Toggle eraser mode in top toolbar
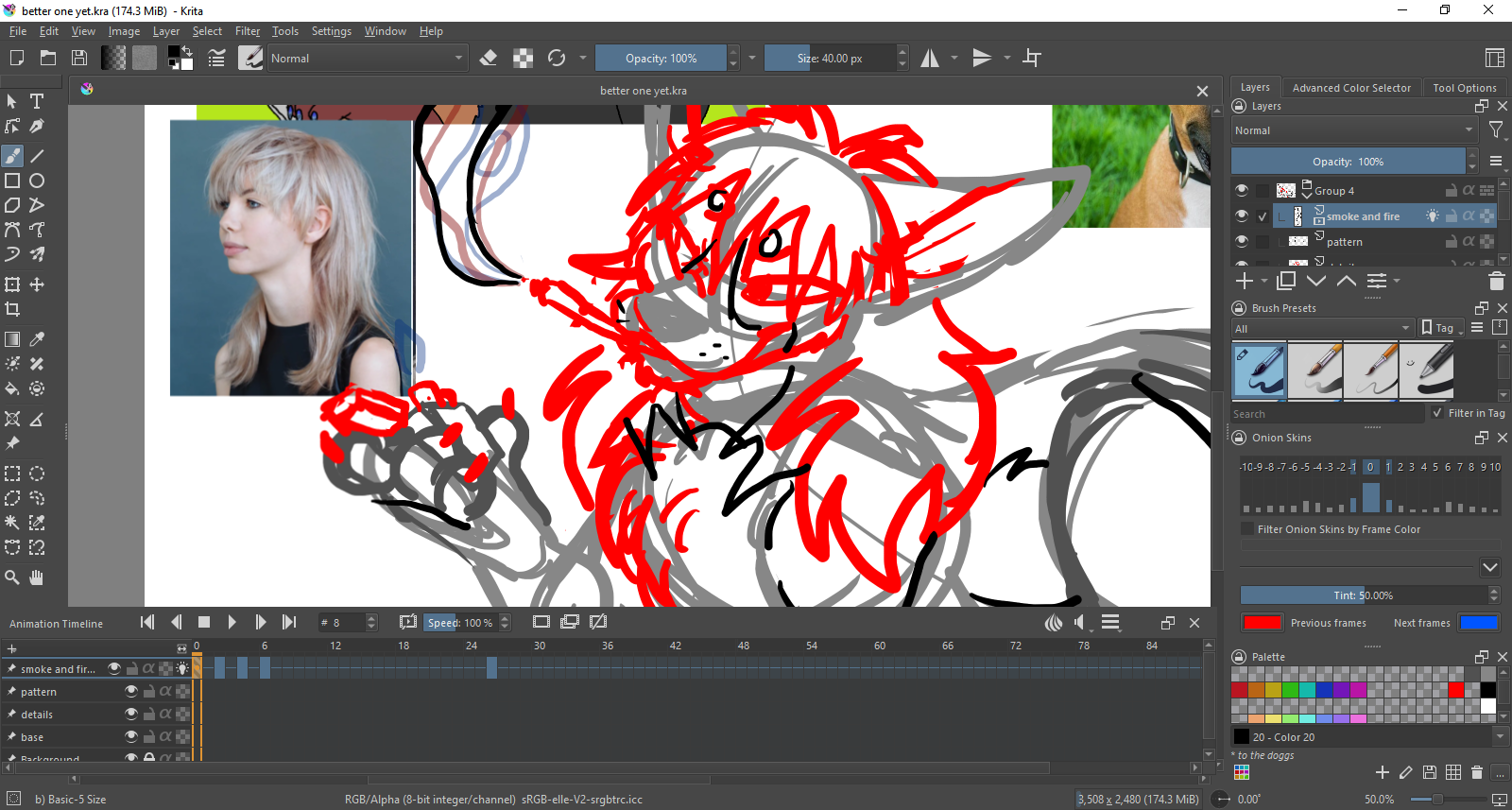1512x810 pixels. point(489,59)
